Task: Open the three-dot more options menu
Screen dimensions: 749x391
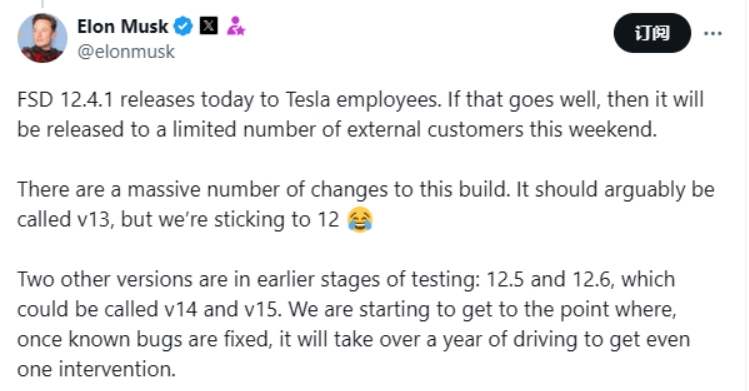Action: 713,33
